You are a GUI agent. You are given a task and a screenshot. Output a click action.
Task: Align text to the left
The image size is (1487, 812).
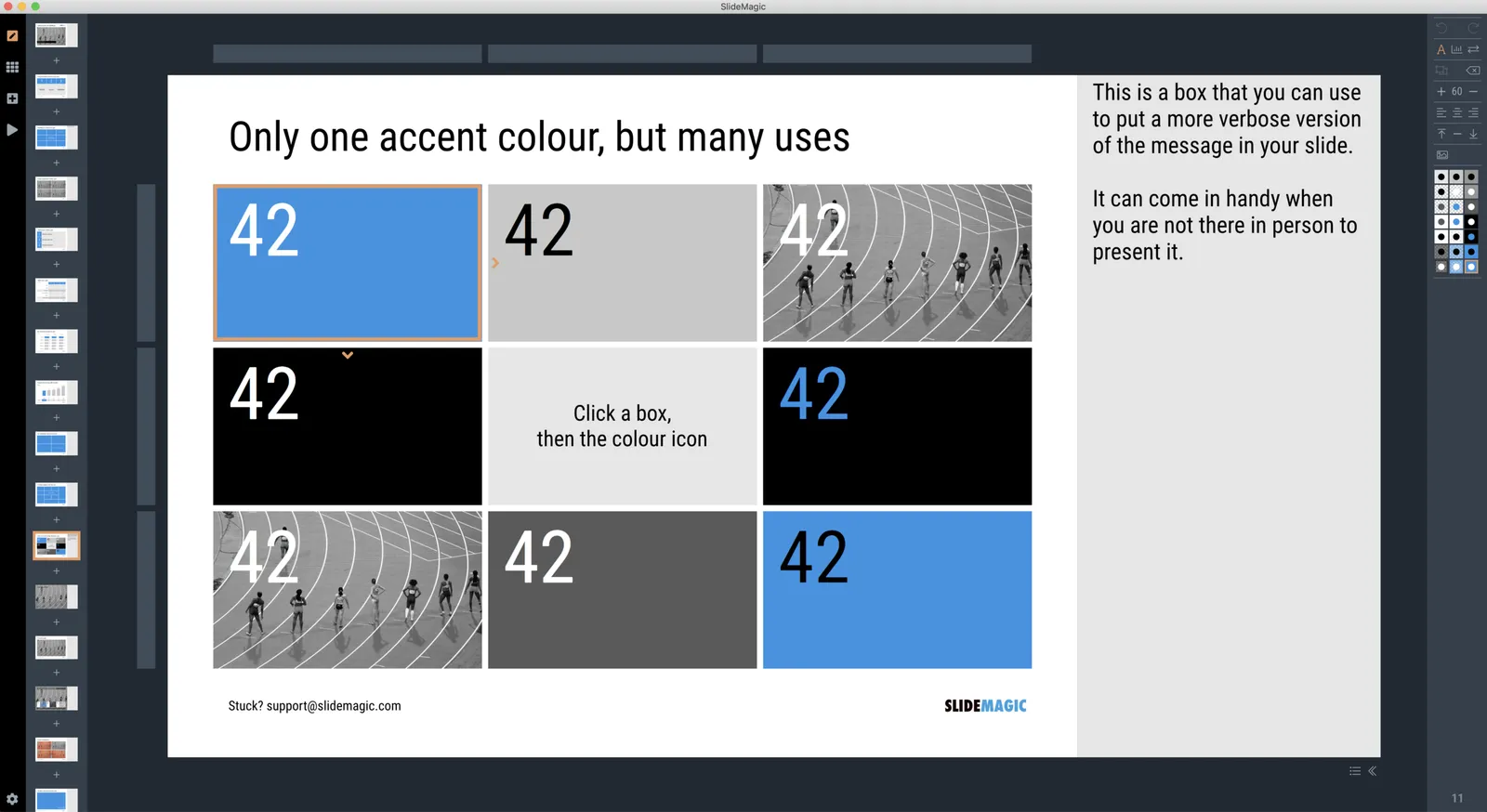click(1441, 112)
